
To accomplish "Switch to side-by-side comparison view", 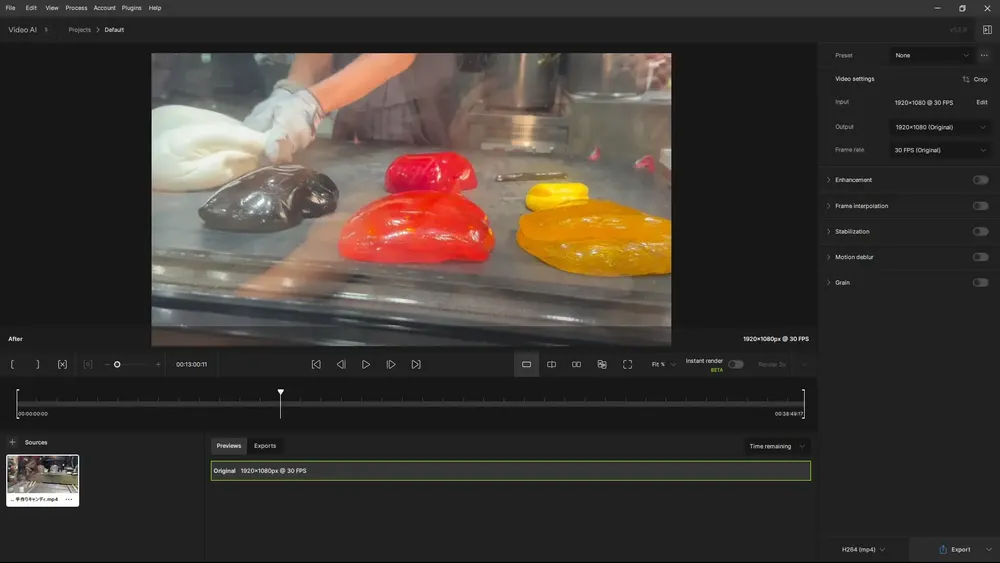I will click(x=576, y=365).
